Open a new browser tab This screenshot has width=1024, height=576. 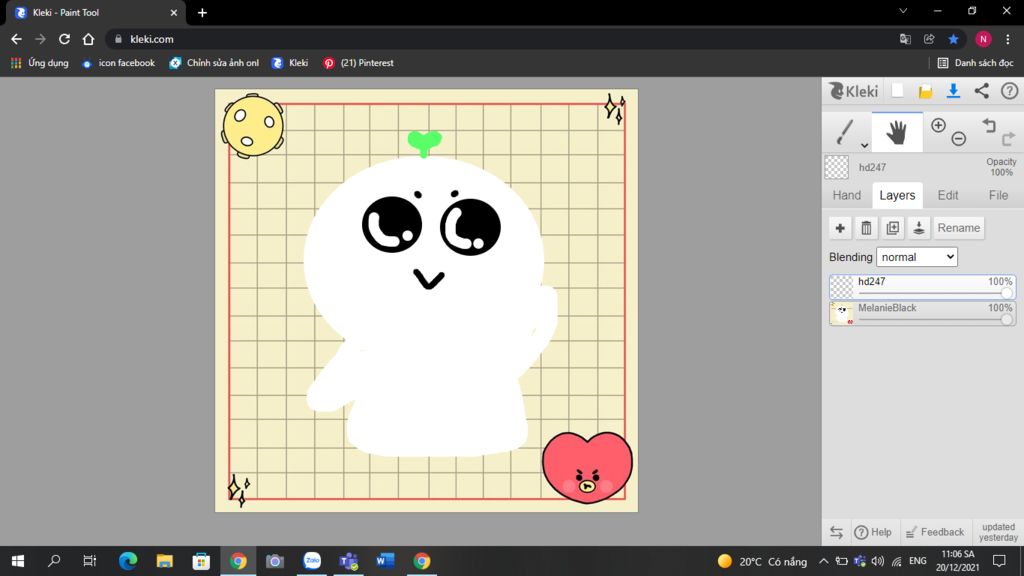tap(202, 12)
